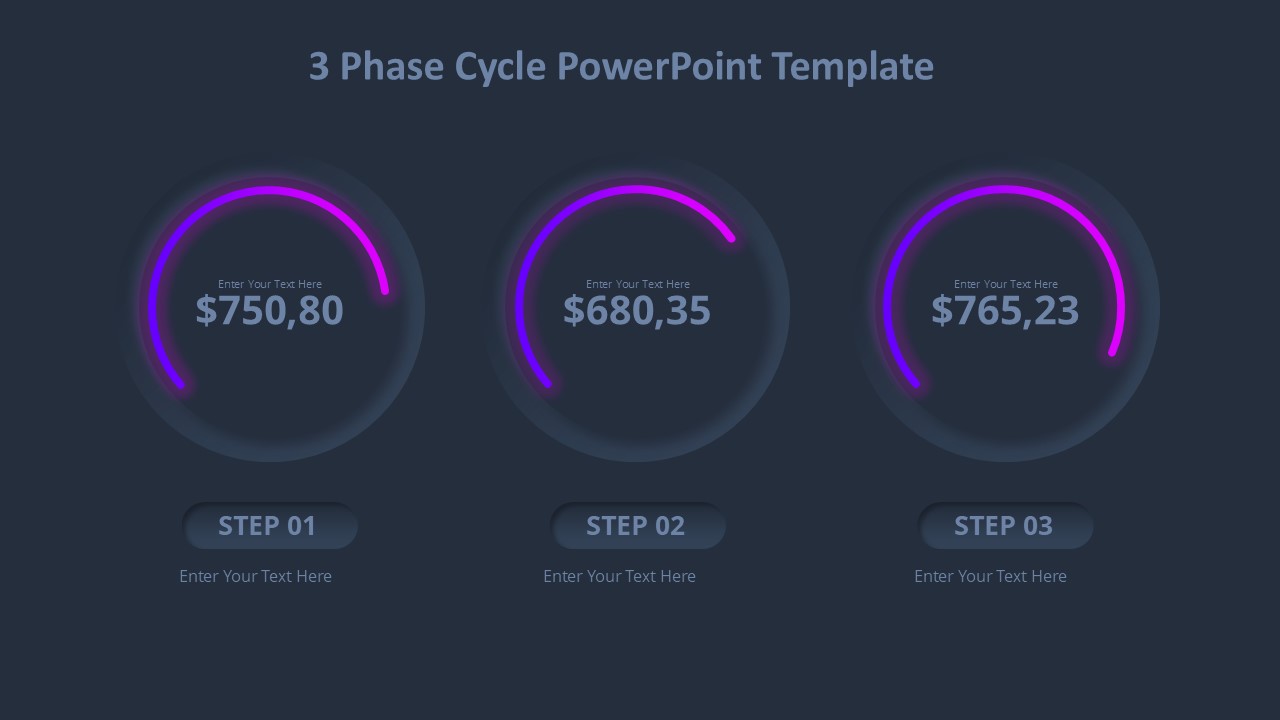This screenshot has height=720, width=1280.
Task: Select the STEP 03 button
Action: (1004, 526)
